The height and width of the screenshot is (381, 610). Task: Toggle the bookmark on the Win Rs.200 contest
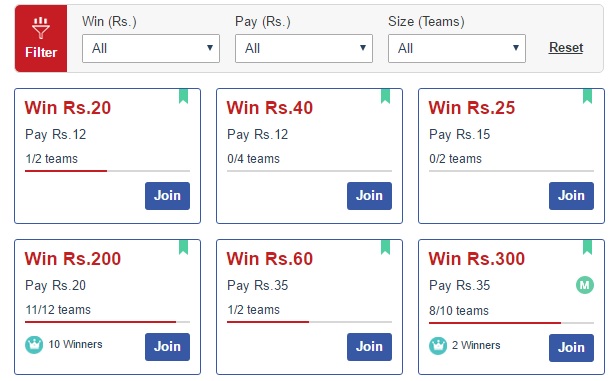[x=183, y=247]
